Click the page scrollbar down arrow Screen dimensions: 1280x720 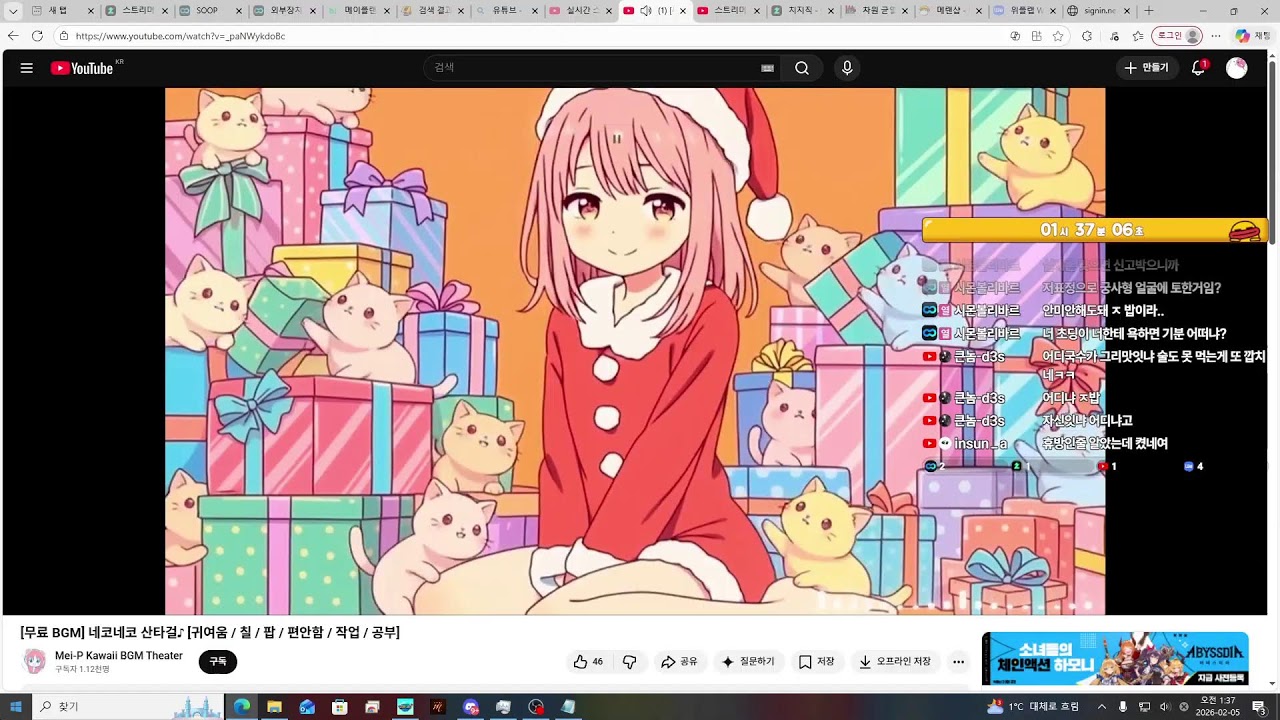[1272, 684]
